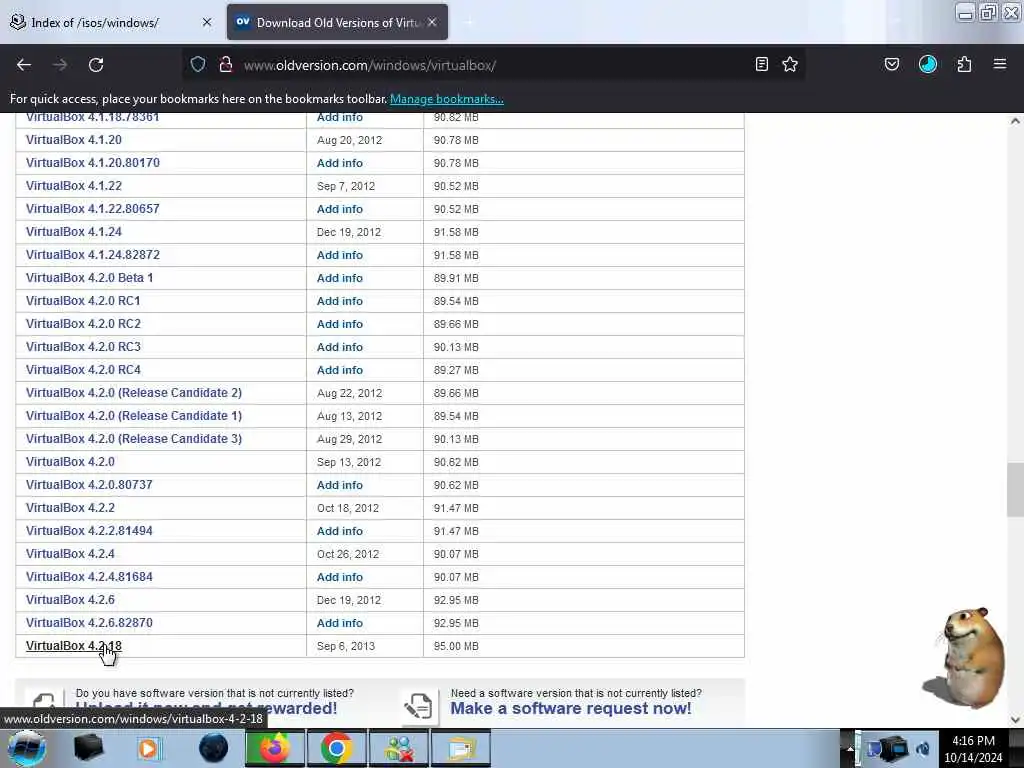Click the software request document icon
1024x768 pixels.
pos(419,706)
